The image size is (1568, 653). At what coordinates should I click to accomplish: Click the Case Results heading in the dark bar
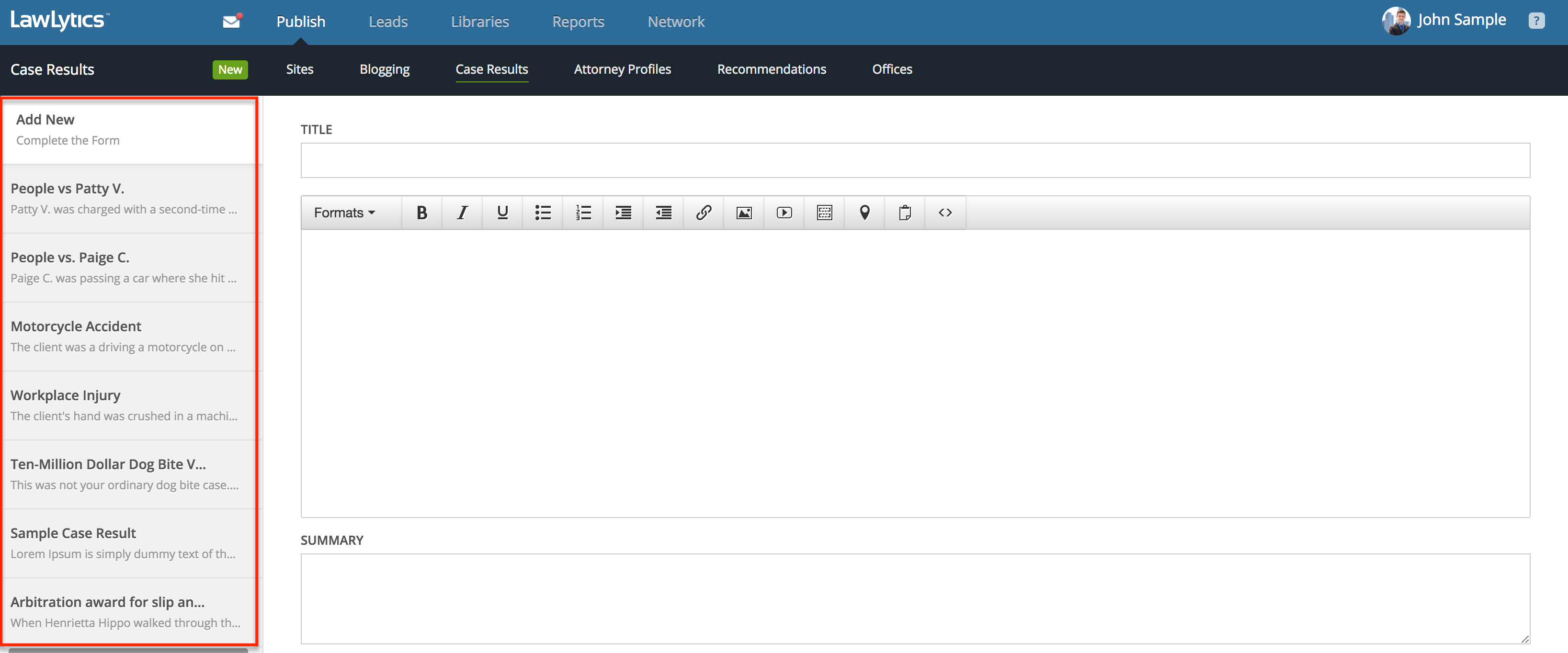(52, 69)
